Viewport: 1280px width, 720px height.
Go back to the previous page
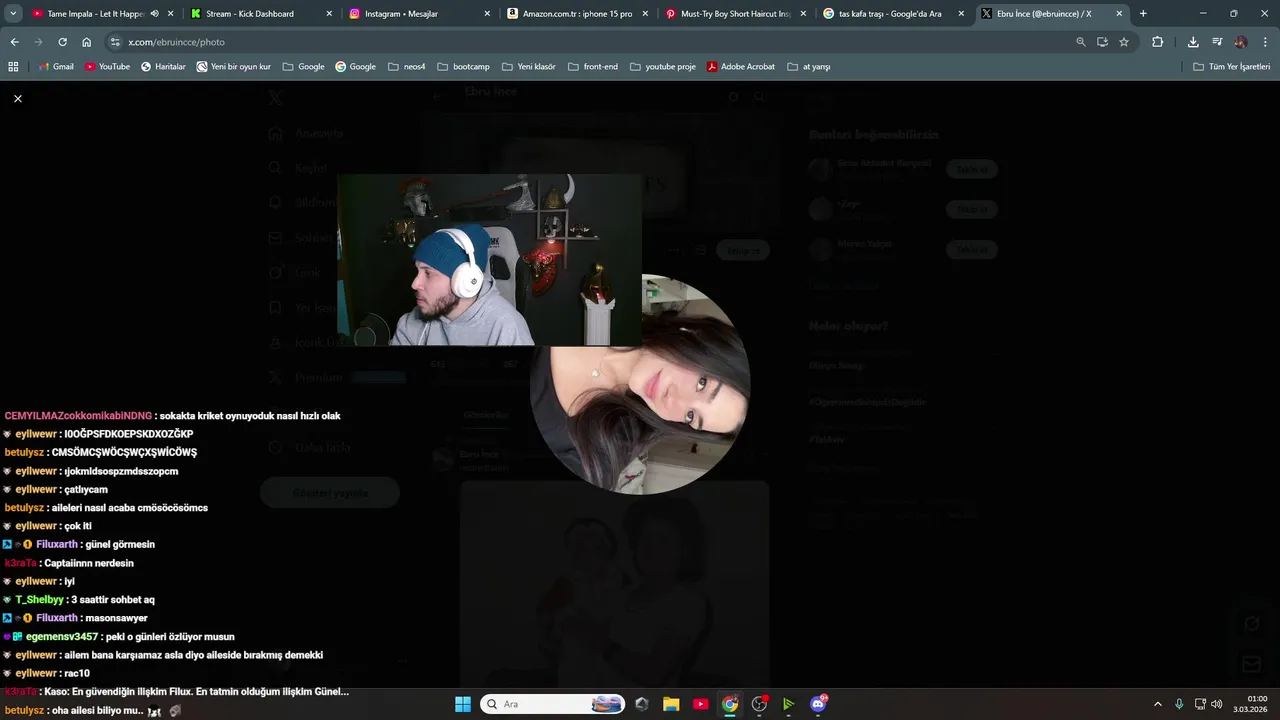pos(14,42)
